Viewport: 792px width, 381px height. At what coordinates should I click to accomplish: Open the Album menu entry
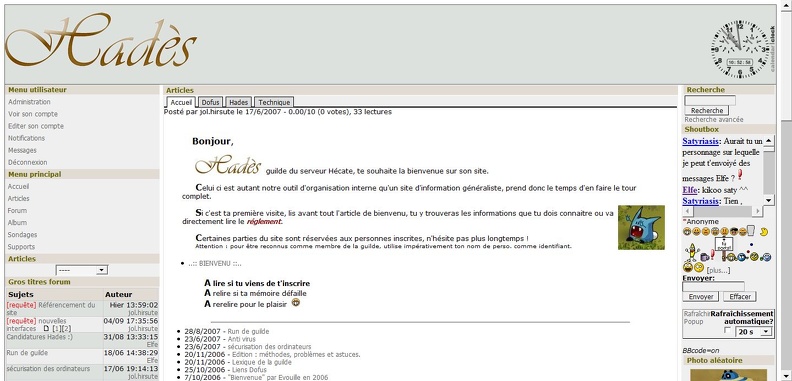(17, 223)
